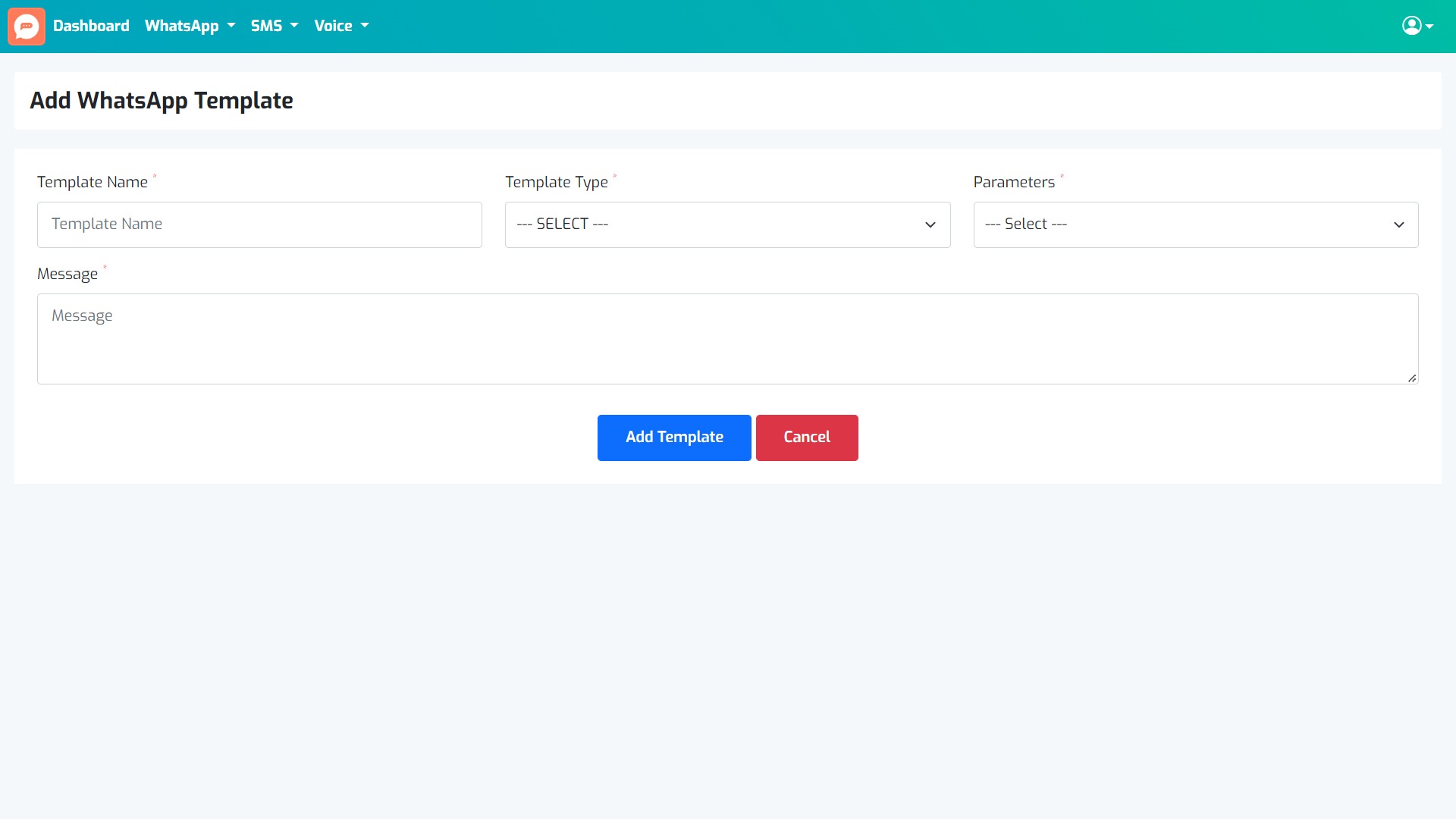Click the Parameters label

pos(1014,182)
